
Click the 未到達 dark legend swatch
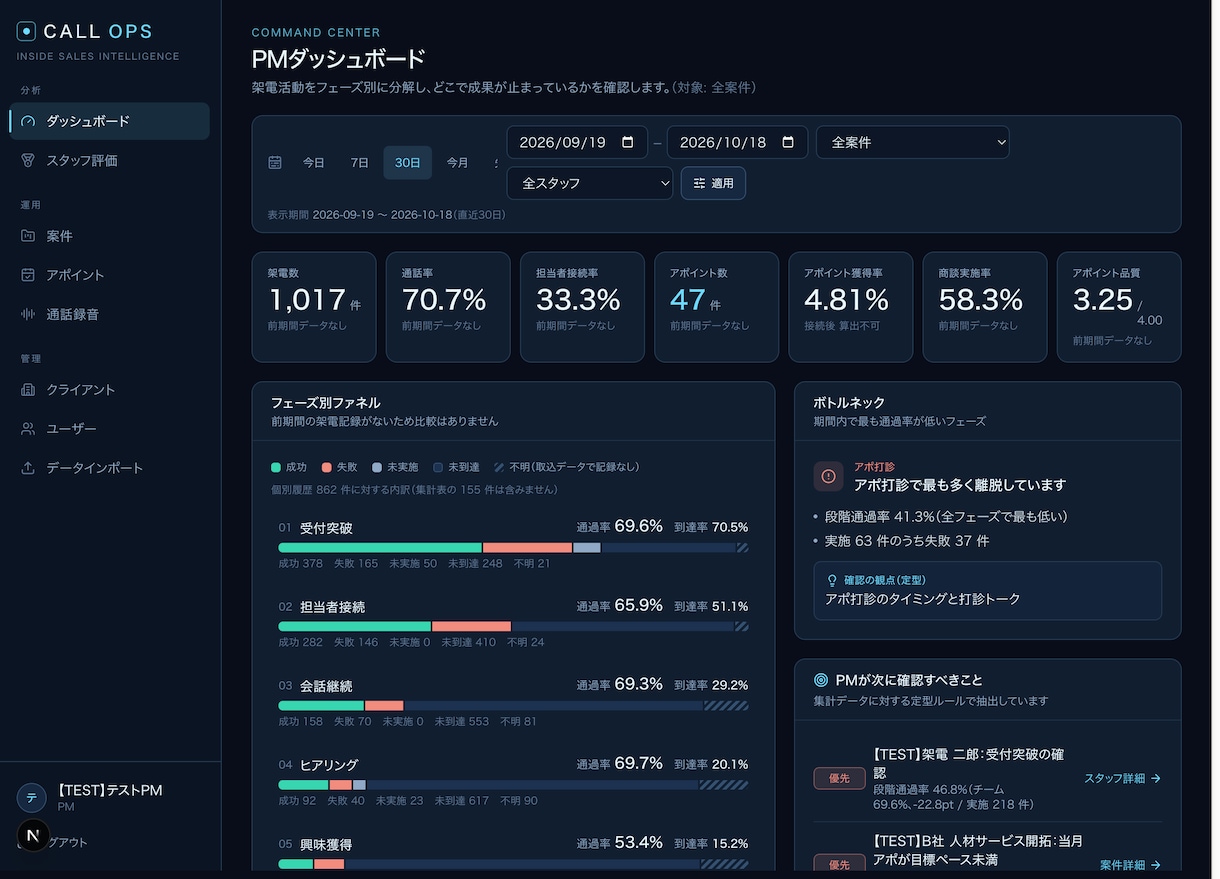pyautogui.click(x=438, y=467)
